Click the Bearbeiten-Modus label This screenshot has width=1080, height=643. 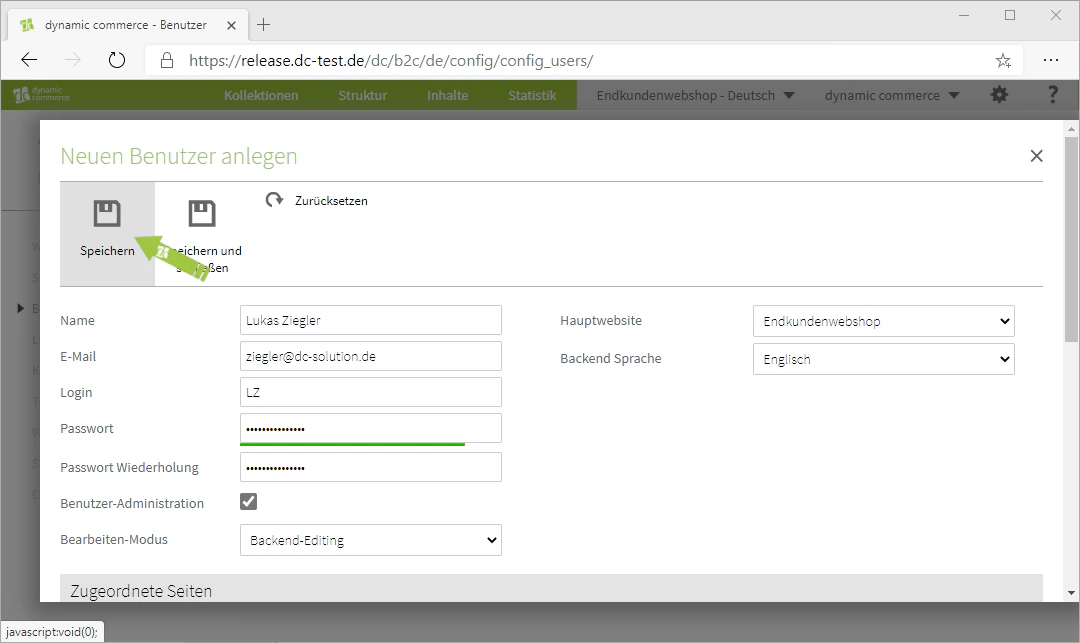tap(114, 540)
